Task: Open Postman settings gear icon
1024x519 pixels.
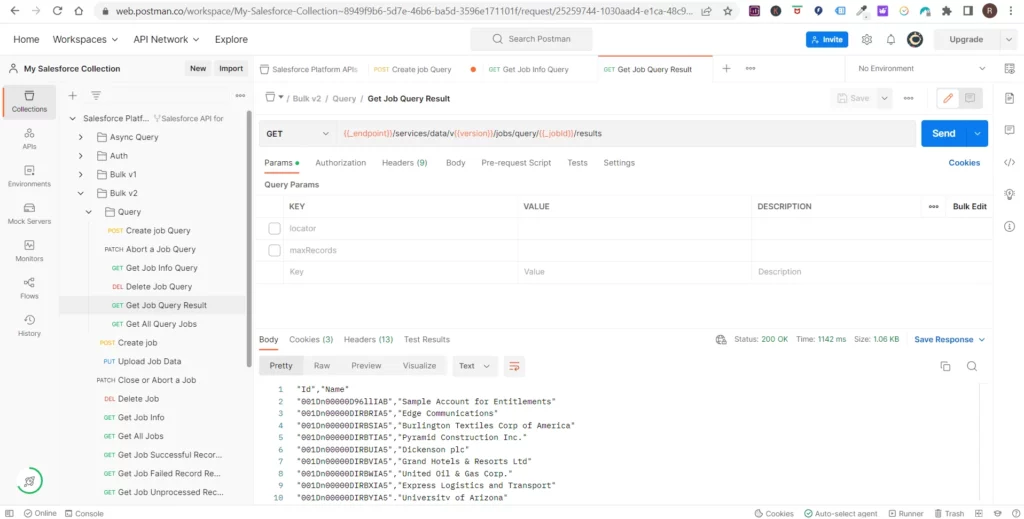Action: [x=867, y=39]
